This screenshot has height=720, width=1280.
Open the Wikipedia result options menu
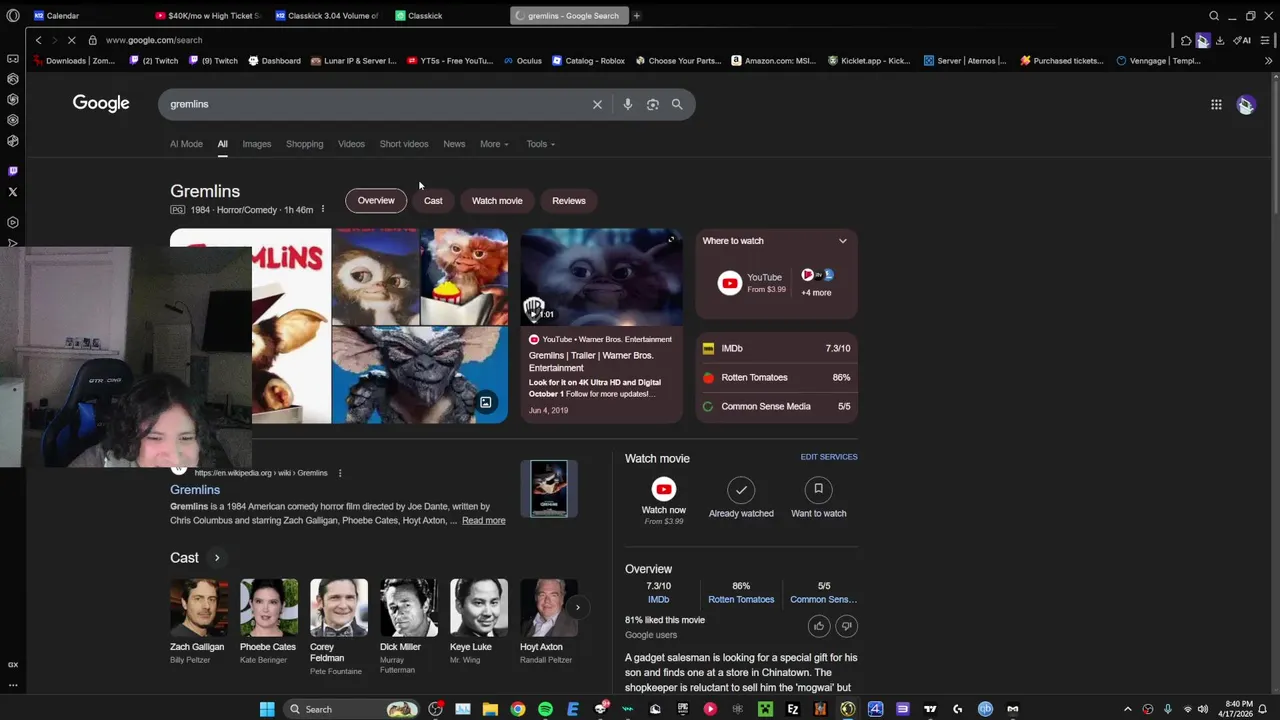click(x=340, y=473)
